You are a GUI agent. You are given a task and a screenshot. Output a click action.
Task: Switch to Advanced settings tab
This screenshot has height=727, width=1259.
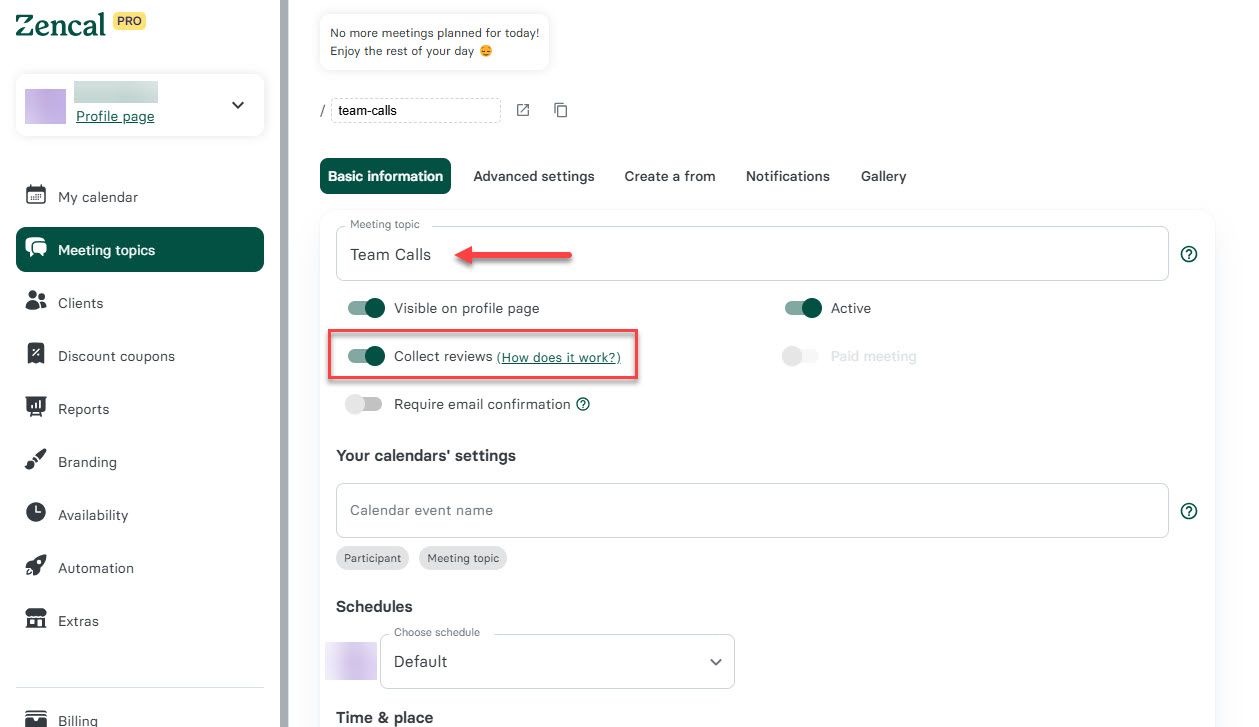(534, 176)
